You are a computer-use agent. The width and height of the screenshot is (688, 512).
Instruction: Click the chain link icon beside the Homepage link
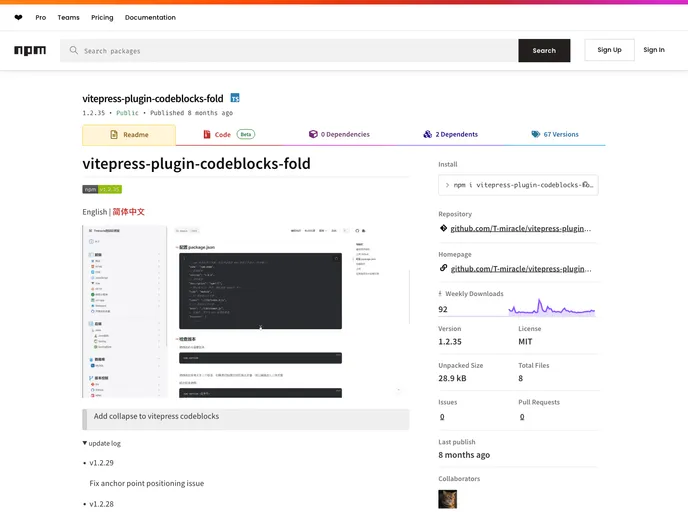click(x=444, y=268)
